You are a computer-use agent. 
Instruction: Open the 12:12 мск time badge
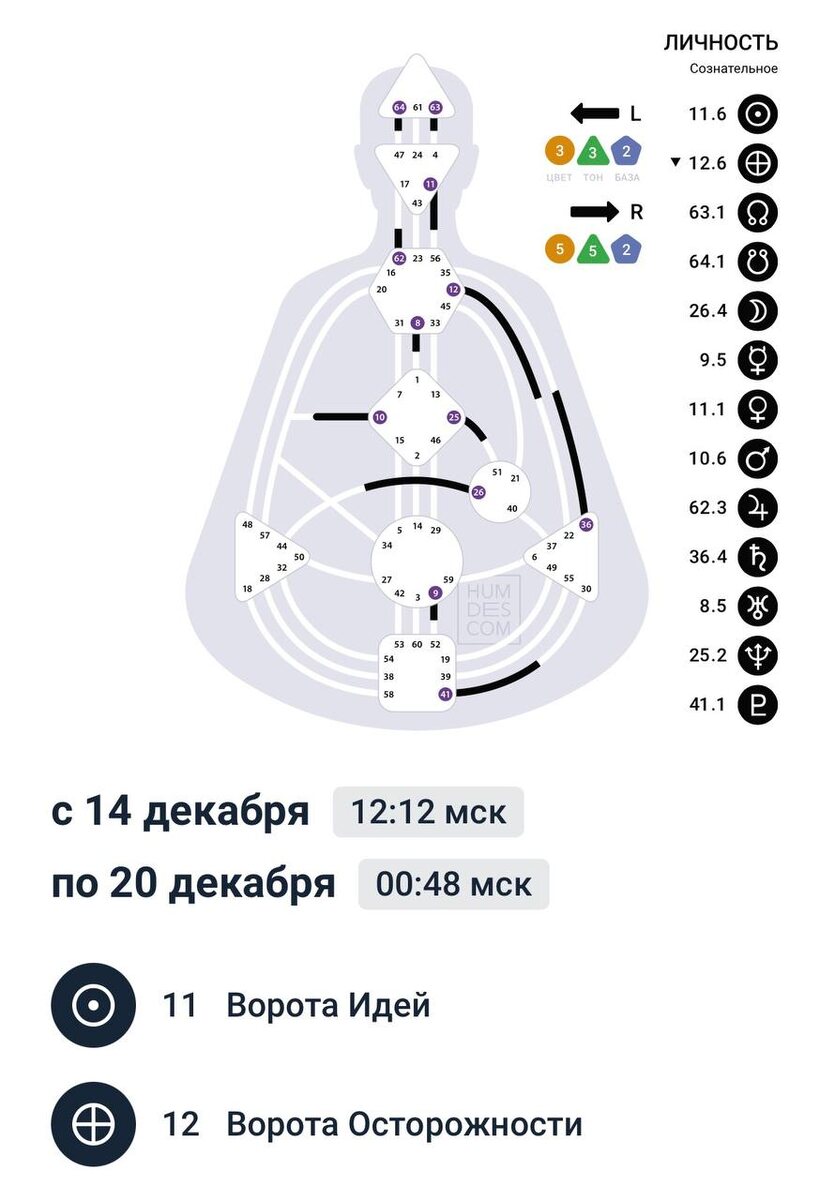tap(428, 812)
